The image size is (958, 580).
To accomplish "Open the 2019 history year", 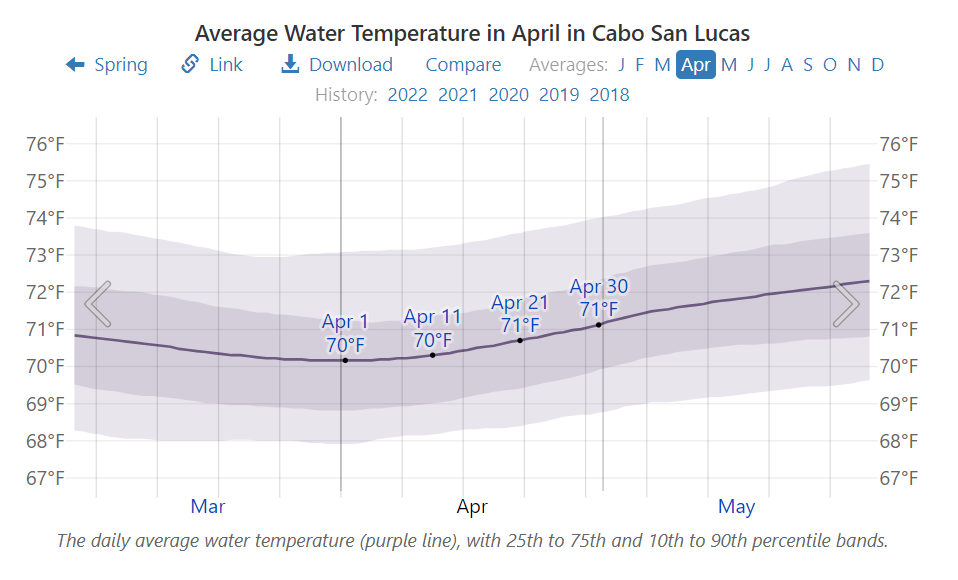I will click(x=558, y=94).
